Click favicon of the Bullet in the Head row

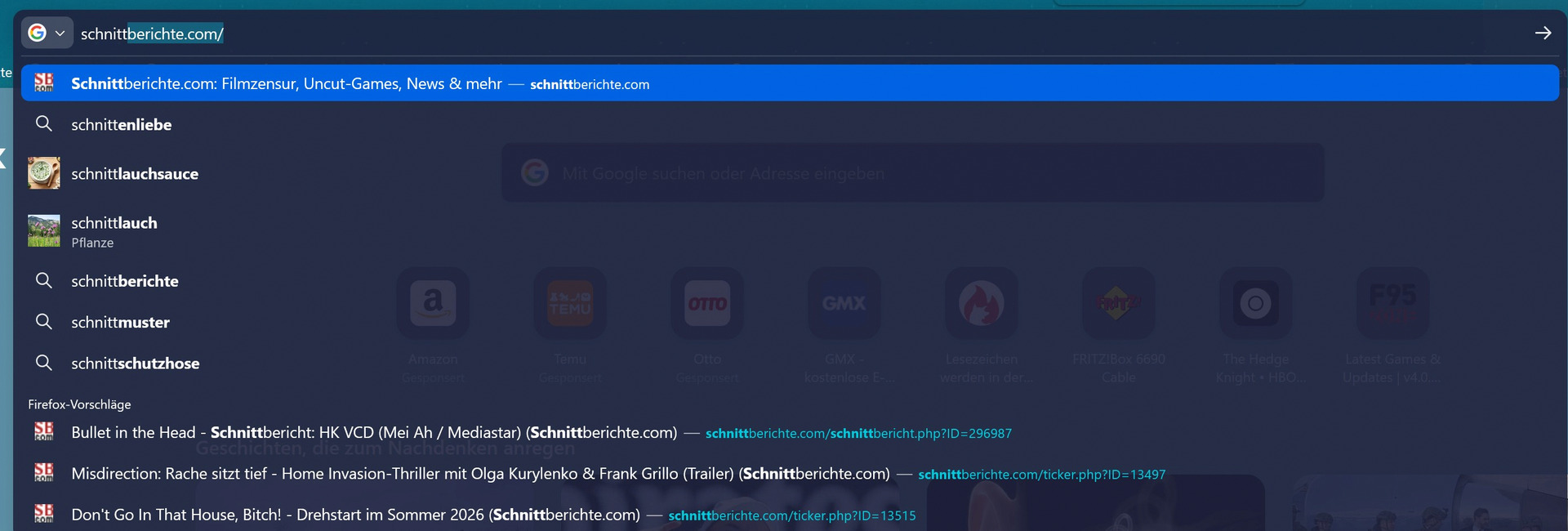[x=44, y=431]
